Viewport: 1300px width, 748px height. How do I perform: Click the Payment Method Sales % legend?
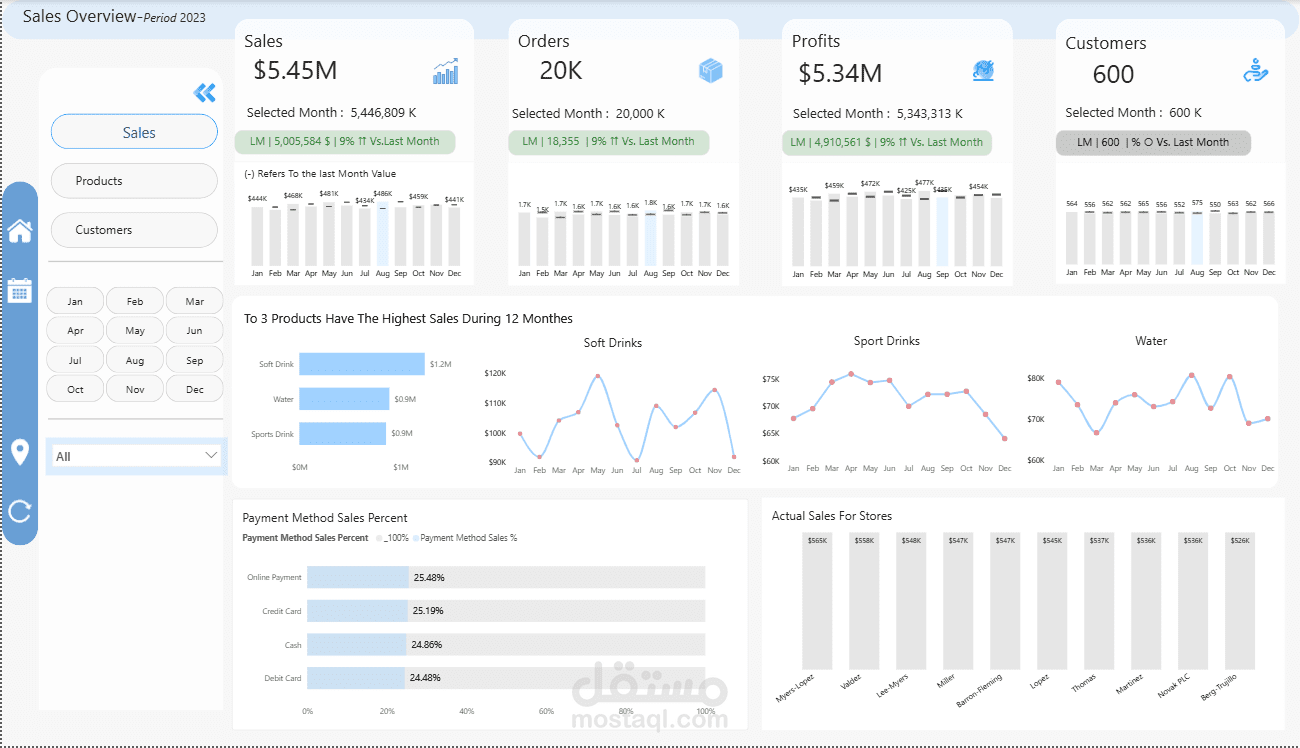tap(465, 538)
